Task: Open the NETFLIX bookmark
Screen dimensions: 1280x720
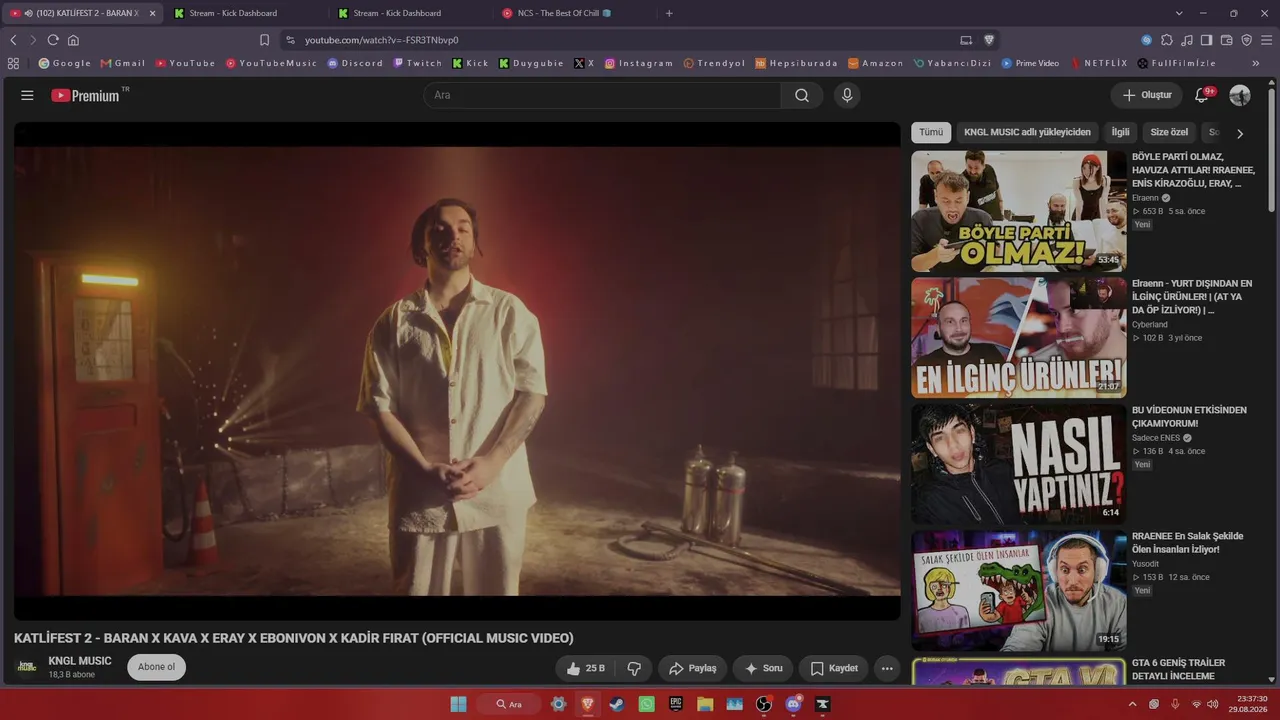Action: point(1099,63)
